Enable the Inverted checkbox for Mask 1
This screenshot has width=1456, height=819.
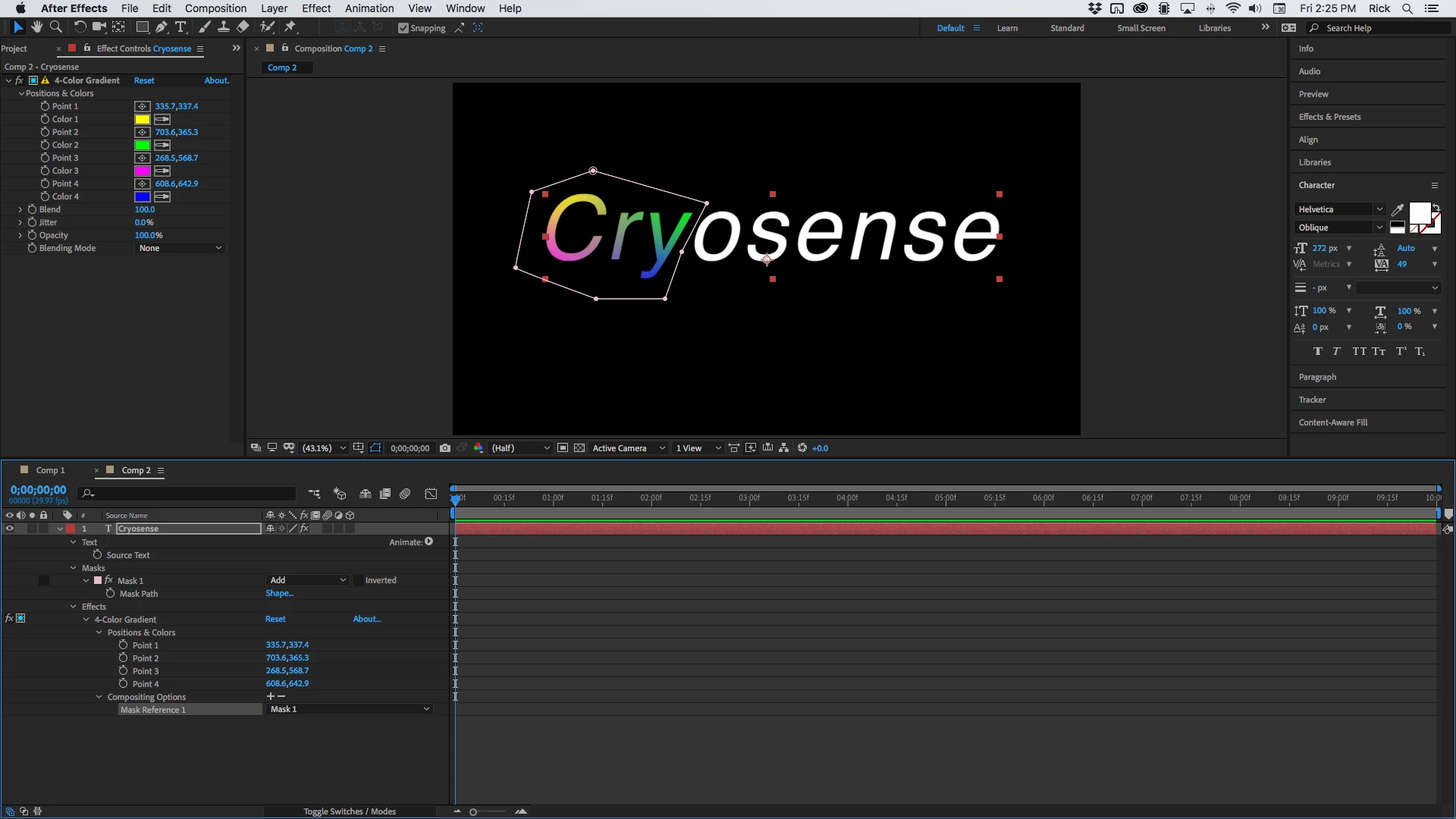coord(358,581)
